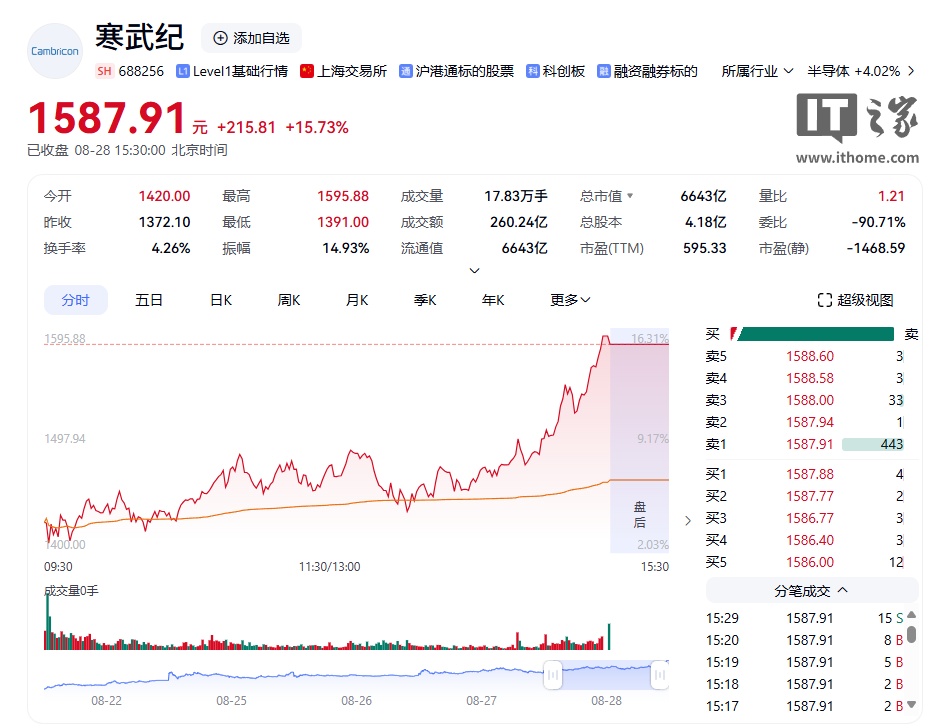Viewport: 930px width, 728px height.
Task: Click the 沪港通标的股票 tag icon
Action: click(406, 71)
